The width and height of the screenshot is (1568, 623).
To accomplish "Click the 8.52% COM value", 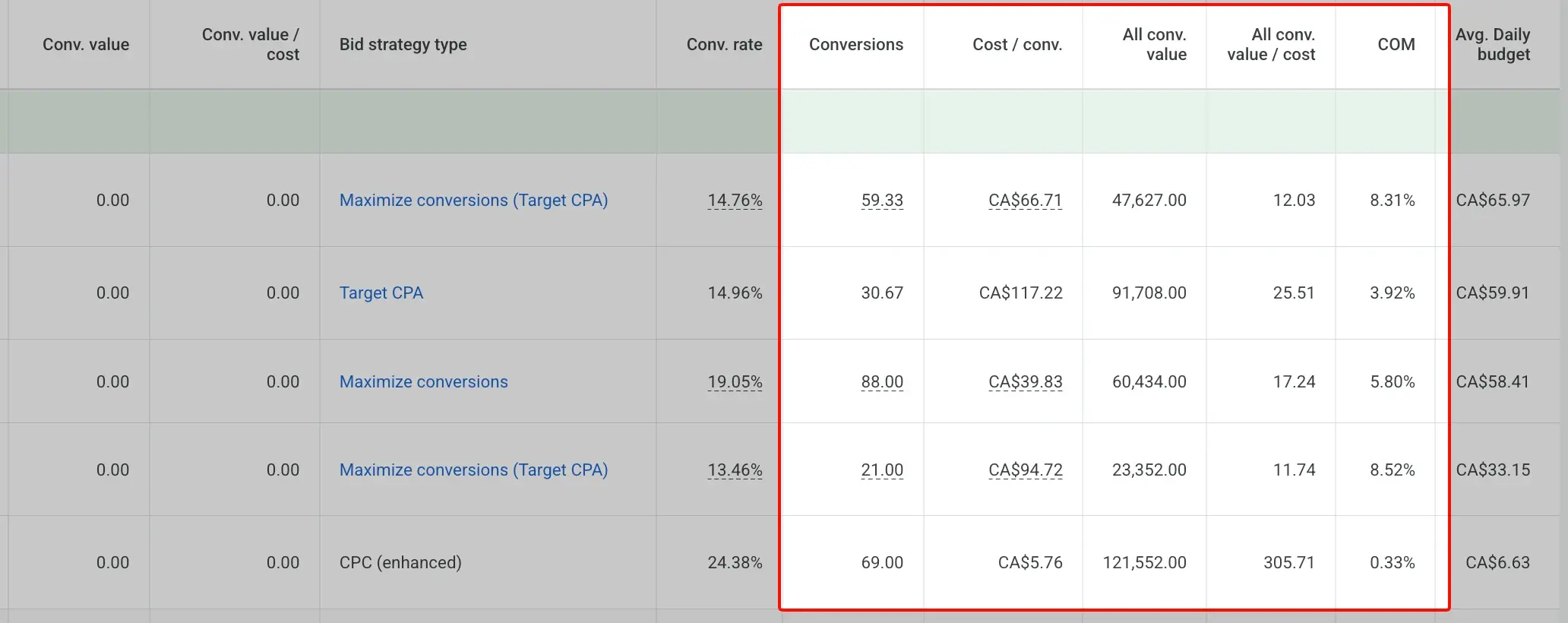I will pyautogui.click(x=1393, y=470).
